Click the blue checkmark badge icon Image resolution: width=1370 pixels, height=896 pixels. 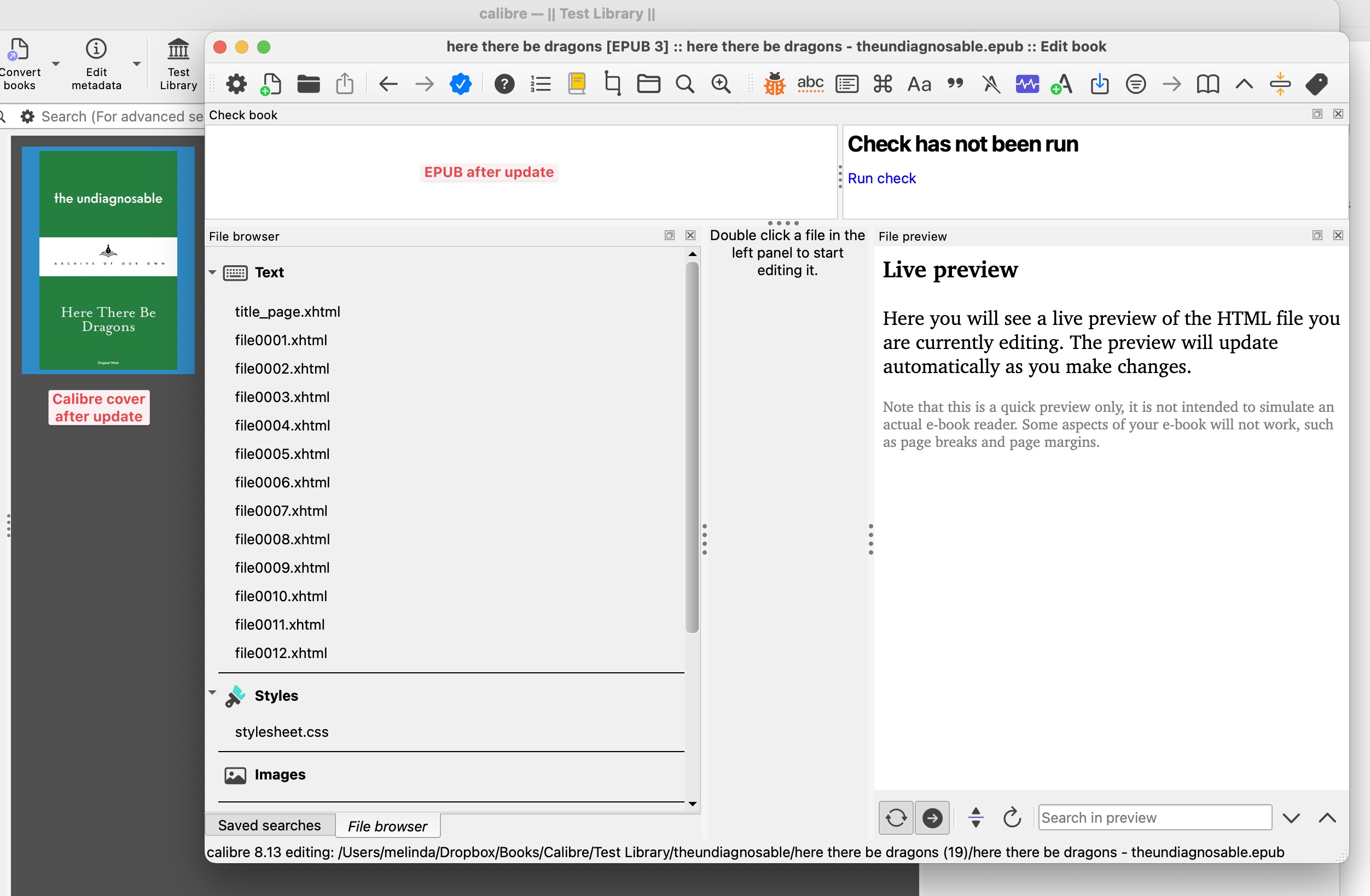click(x=461, y=85)
